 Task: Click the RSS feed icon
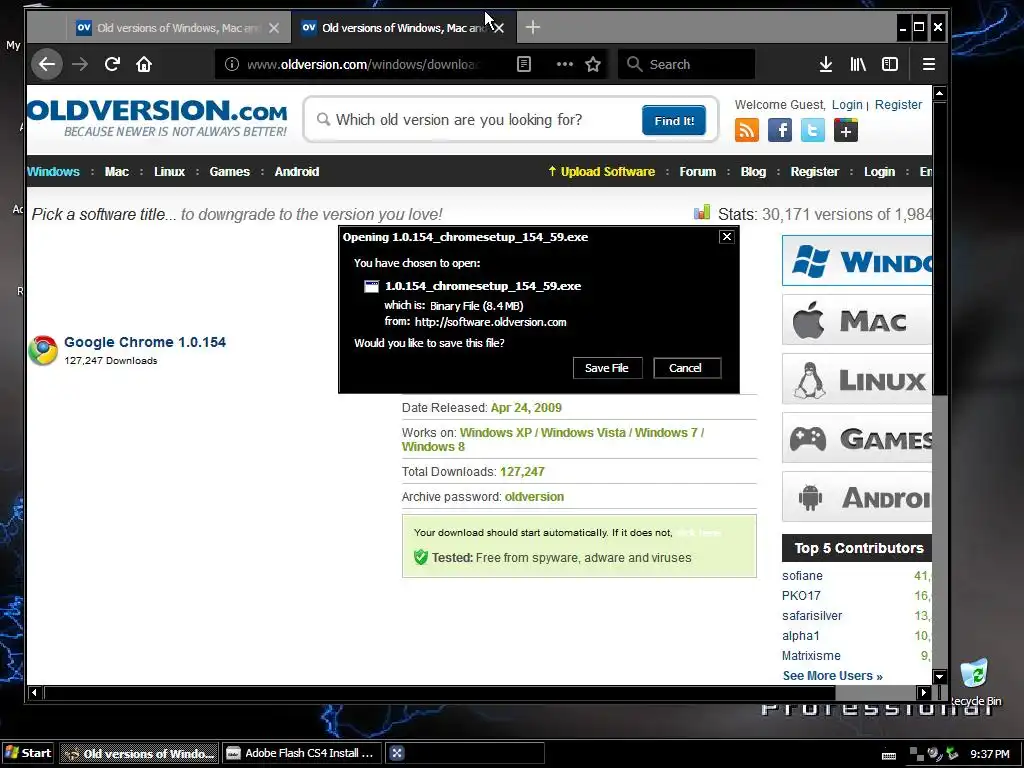coord(747,130)
